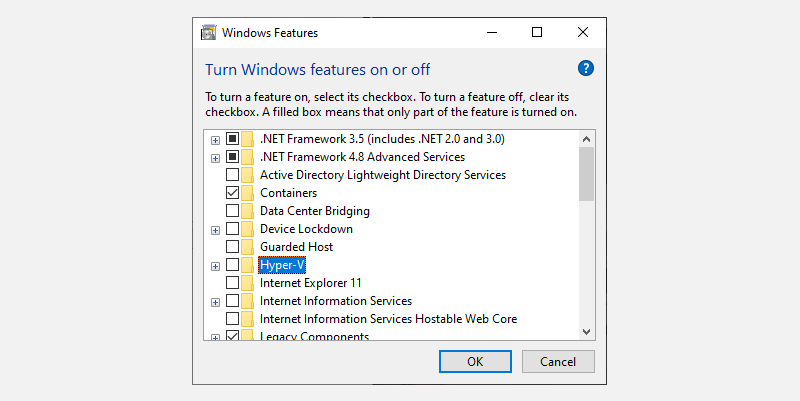Uncheck the Containers checkbox

point(232,193)
